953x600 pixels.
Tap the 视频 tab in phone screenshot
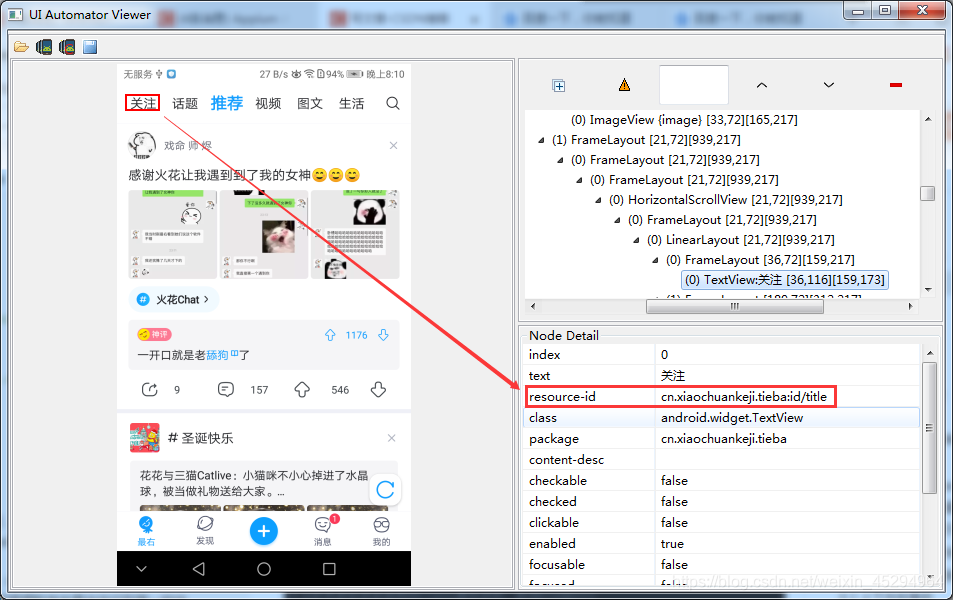coord(268,103)
